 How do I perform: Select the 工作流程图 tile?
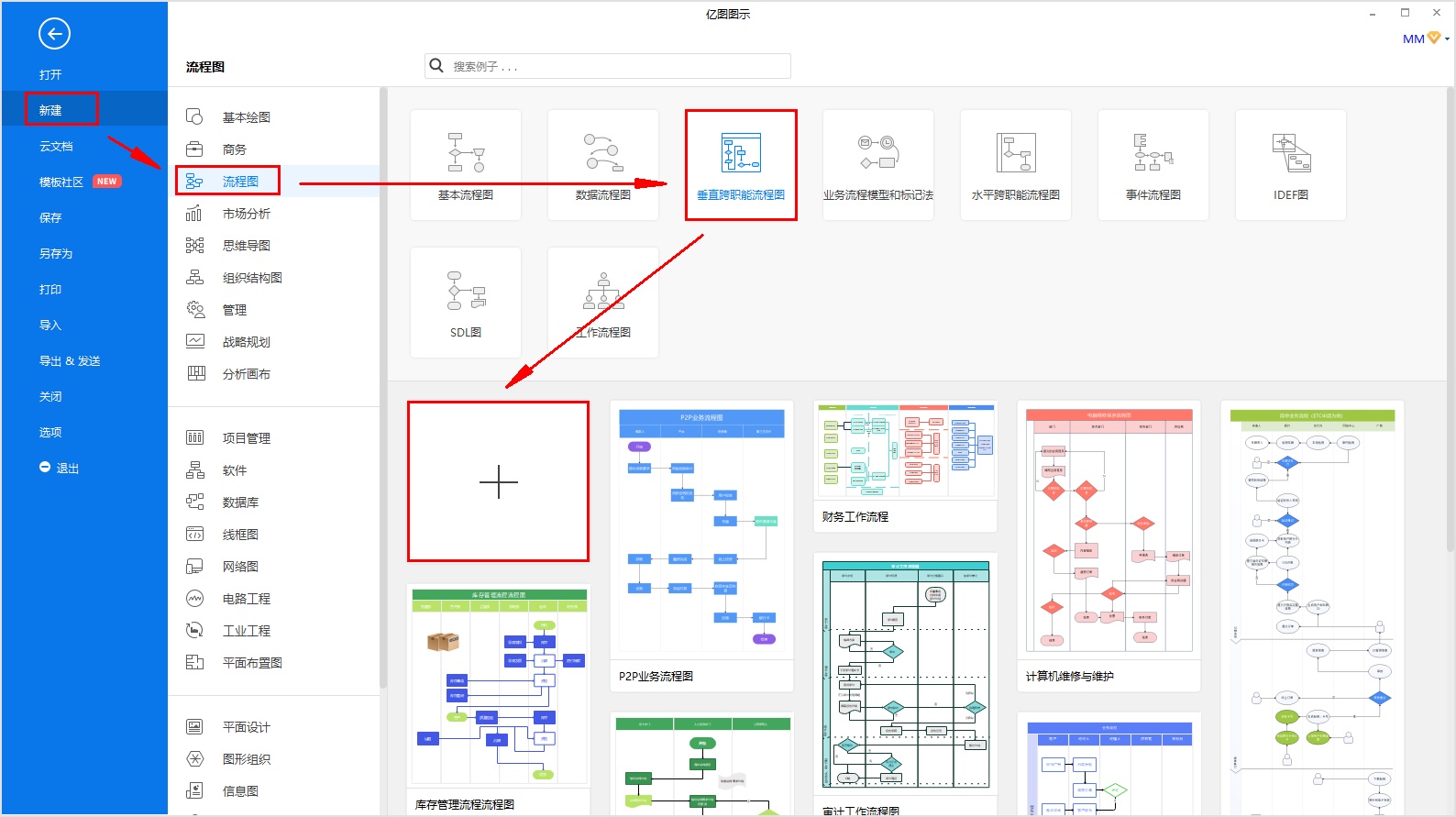603,303
